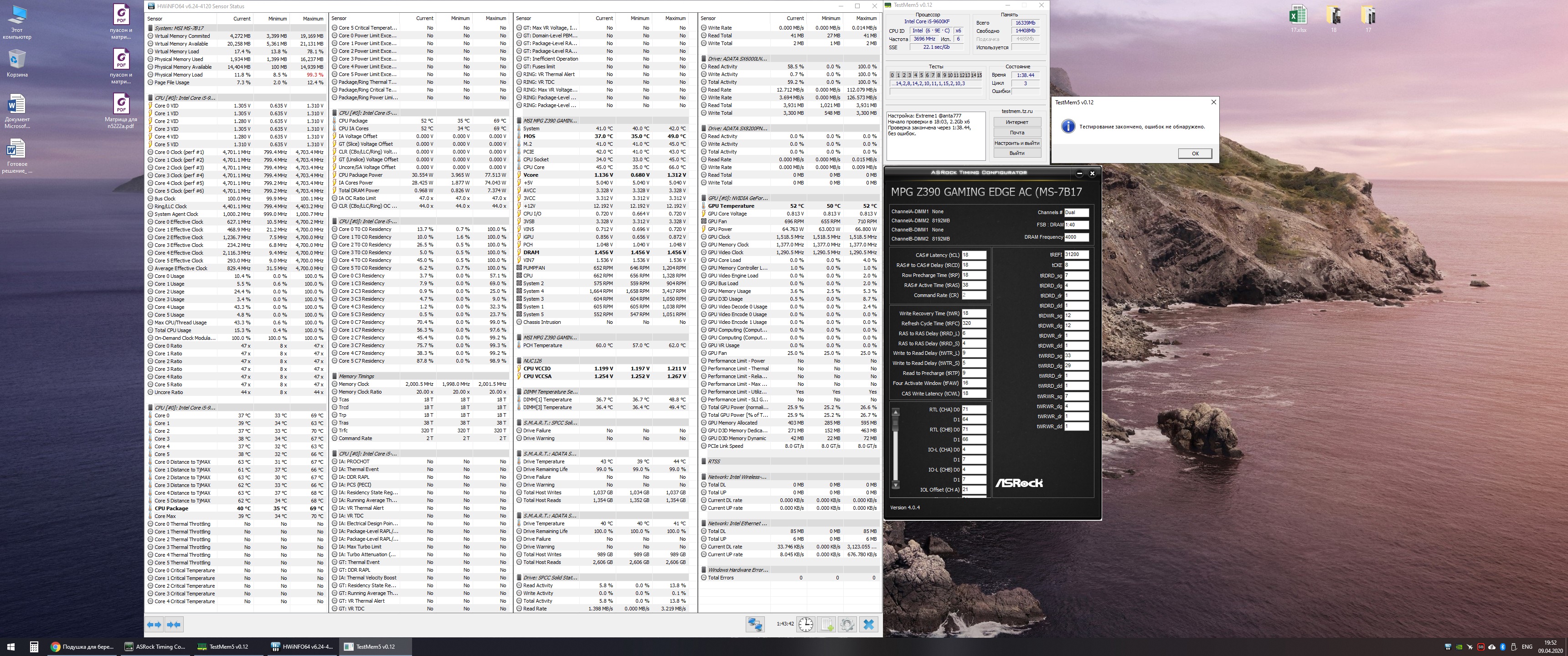This screenshot has width=1568, height=656.
Task: Click the HWiNFO log file icon
Action: coord(826,625)
